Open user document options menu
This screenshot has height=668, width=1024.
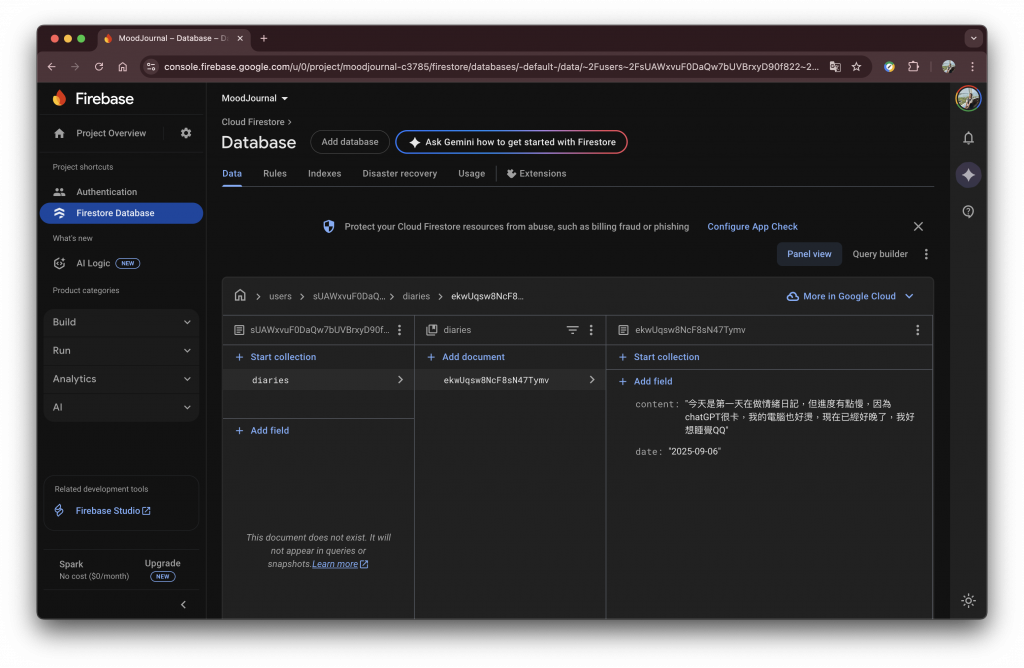(400, 330)
